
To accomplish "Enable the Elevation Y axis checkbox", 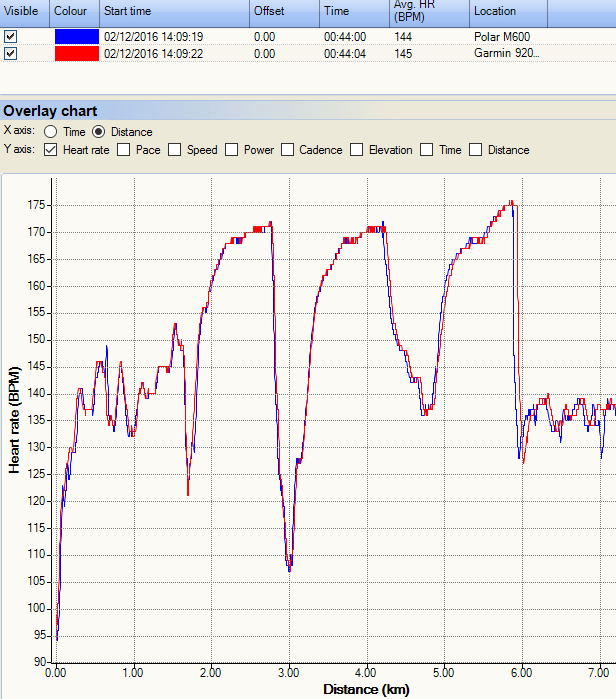I will (356, 150).
